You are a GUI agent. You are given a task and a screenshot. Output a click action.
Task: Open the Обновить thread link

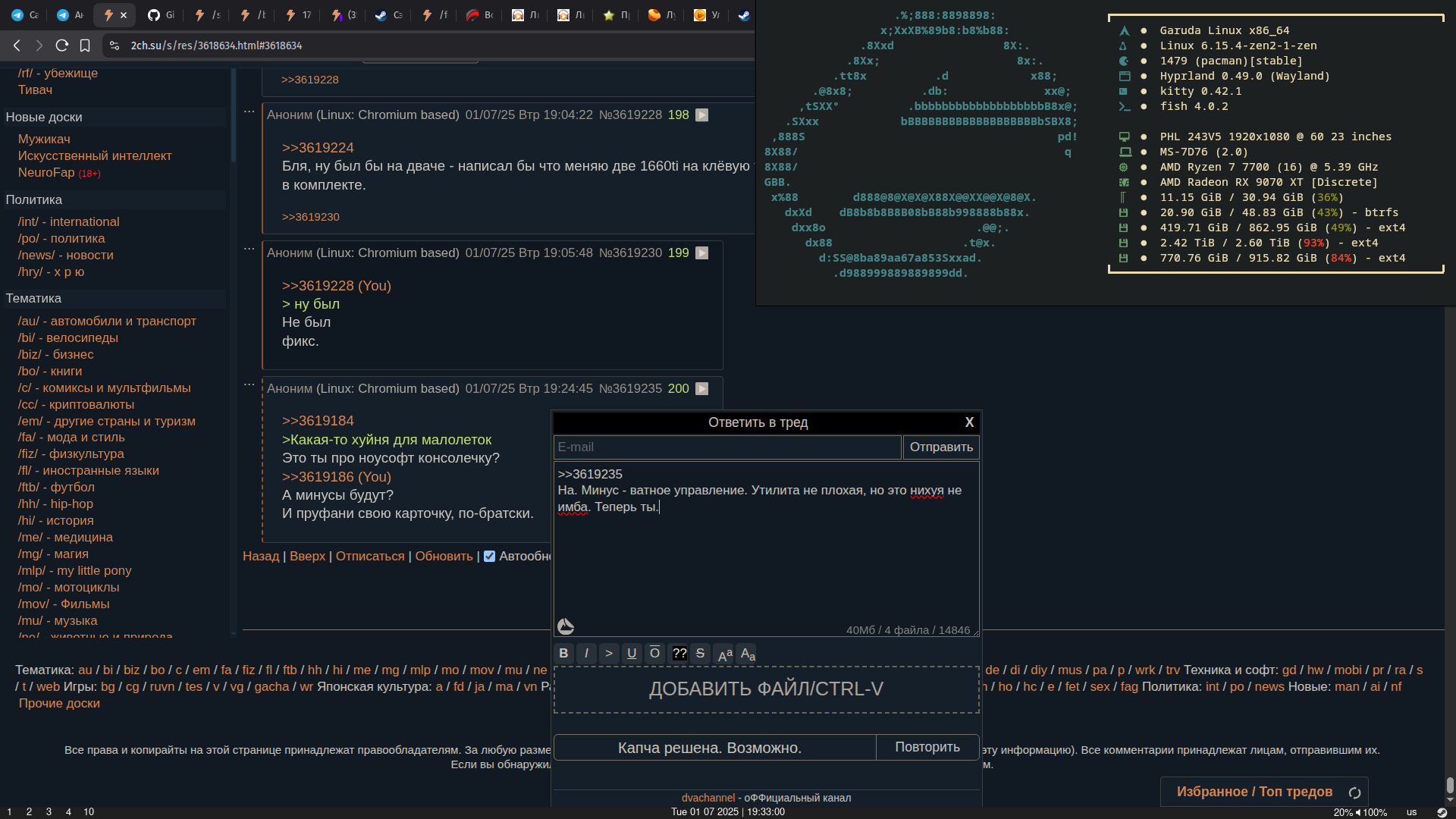[x=444, y=557]
